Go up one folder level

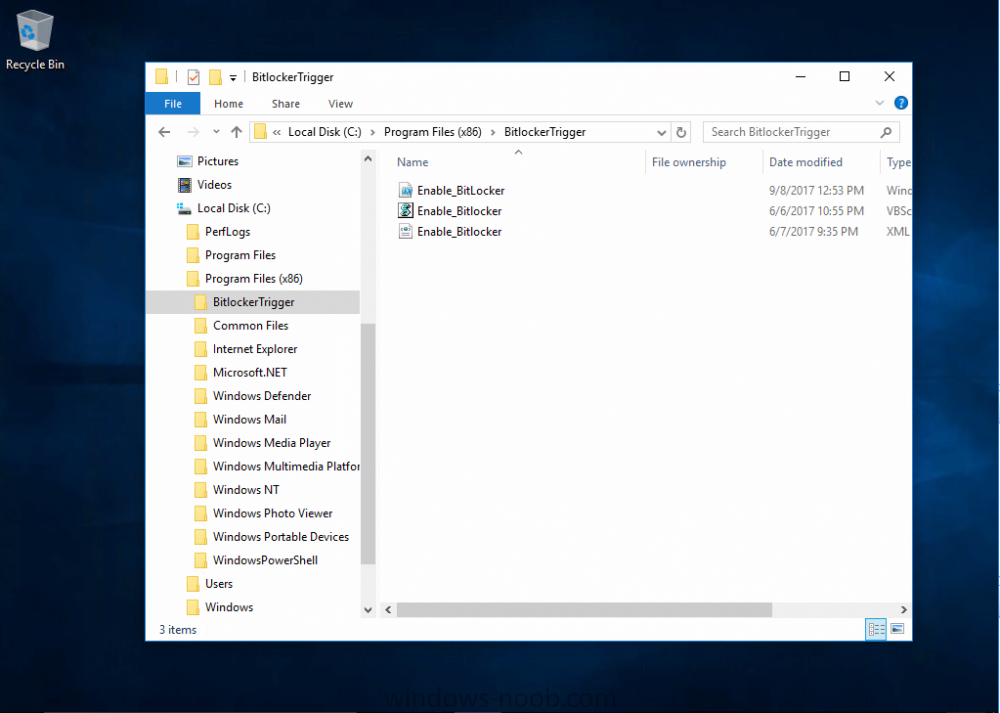point(236,132)
